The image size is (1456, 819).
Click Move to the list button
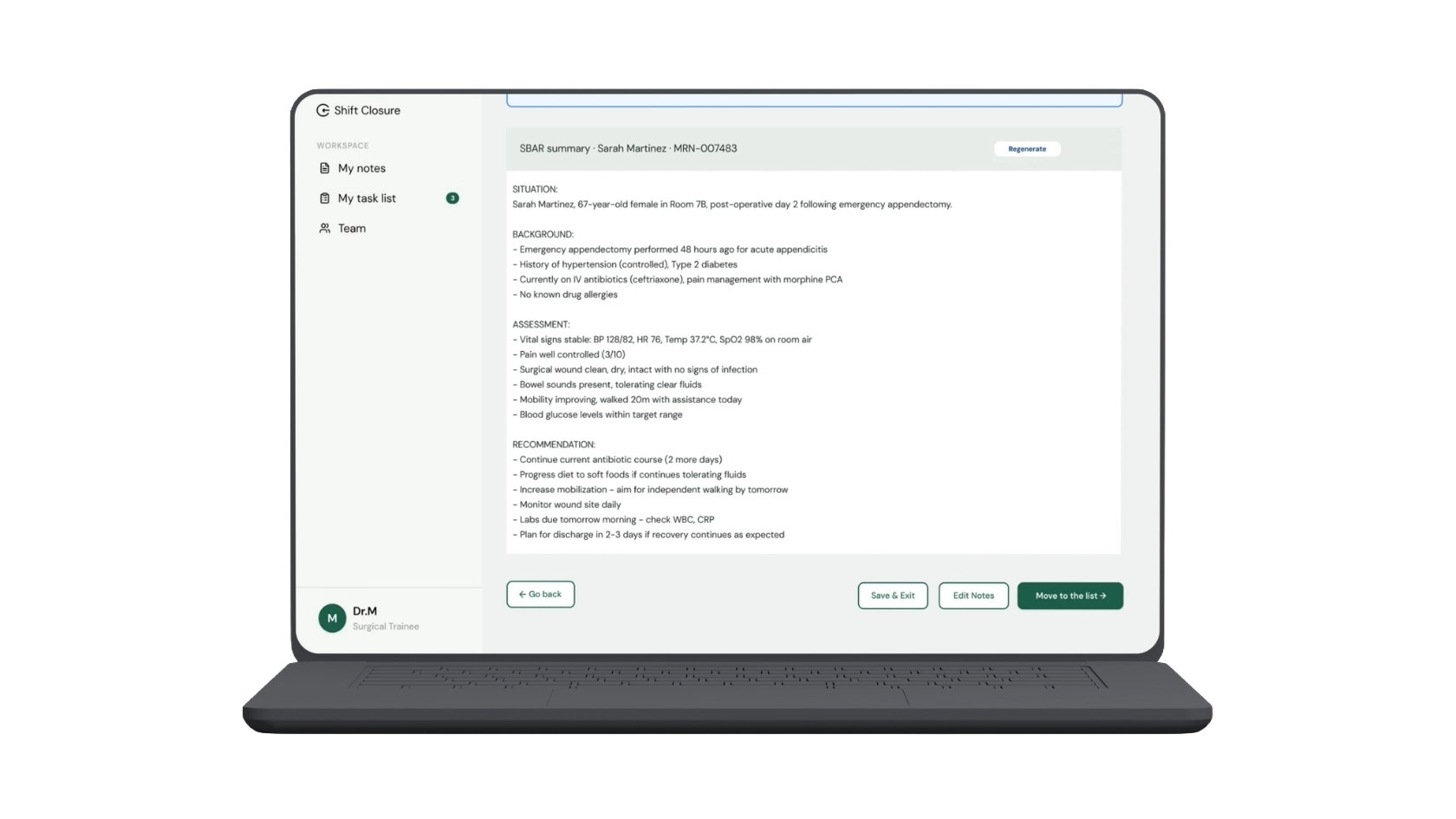click(x=1070, y=595)
